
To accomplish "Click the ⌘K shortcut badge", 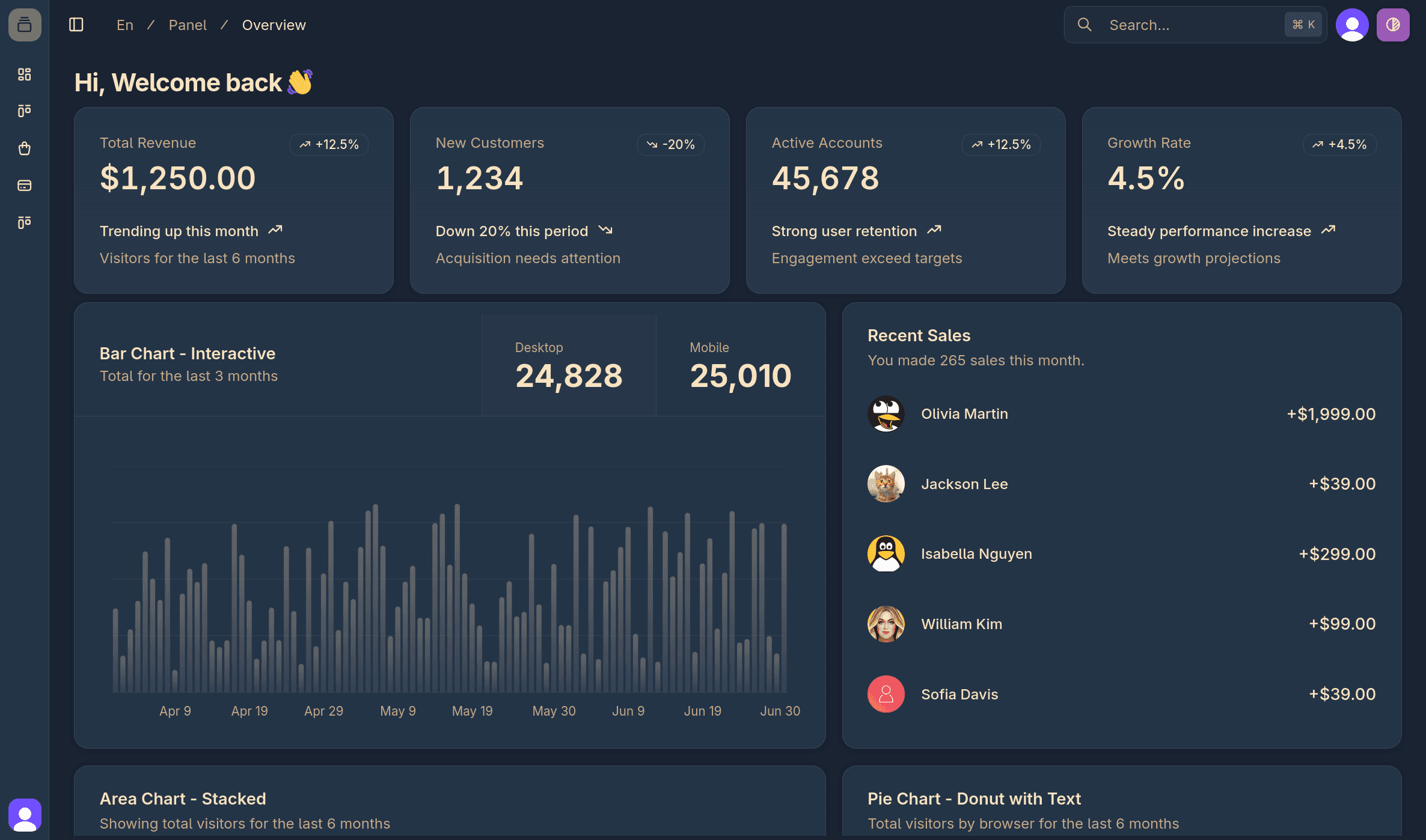I will coord(1303,25).
